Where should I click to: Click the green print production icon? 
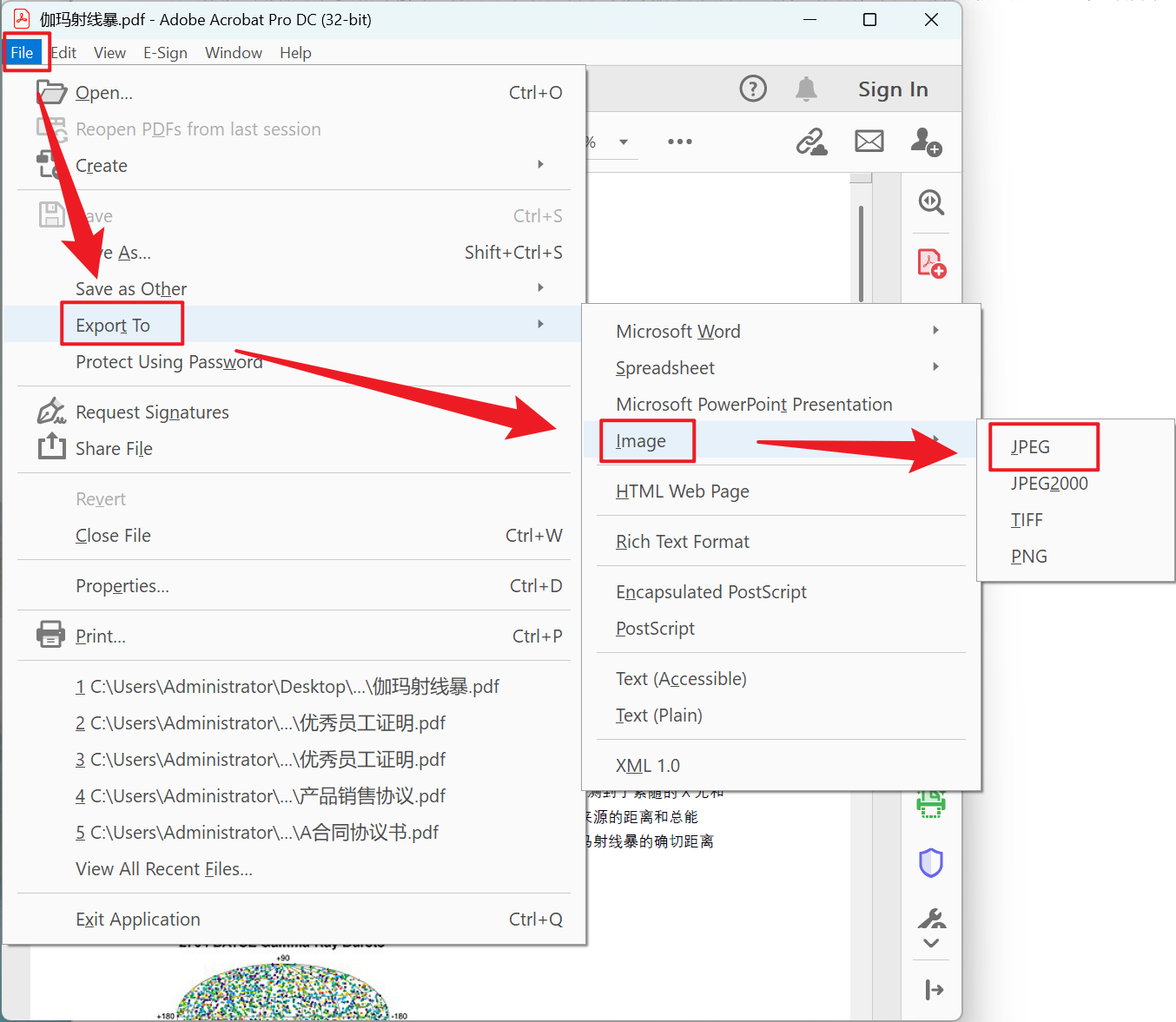931,805
